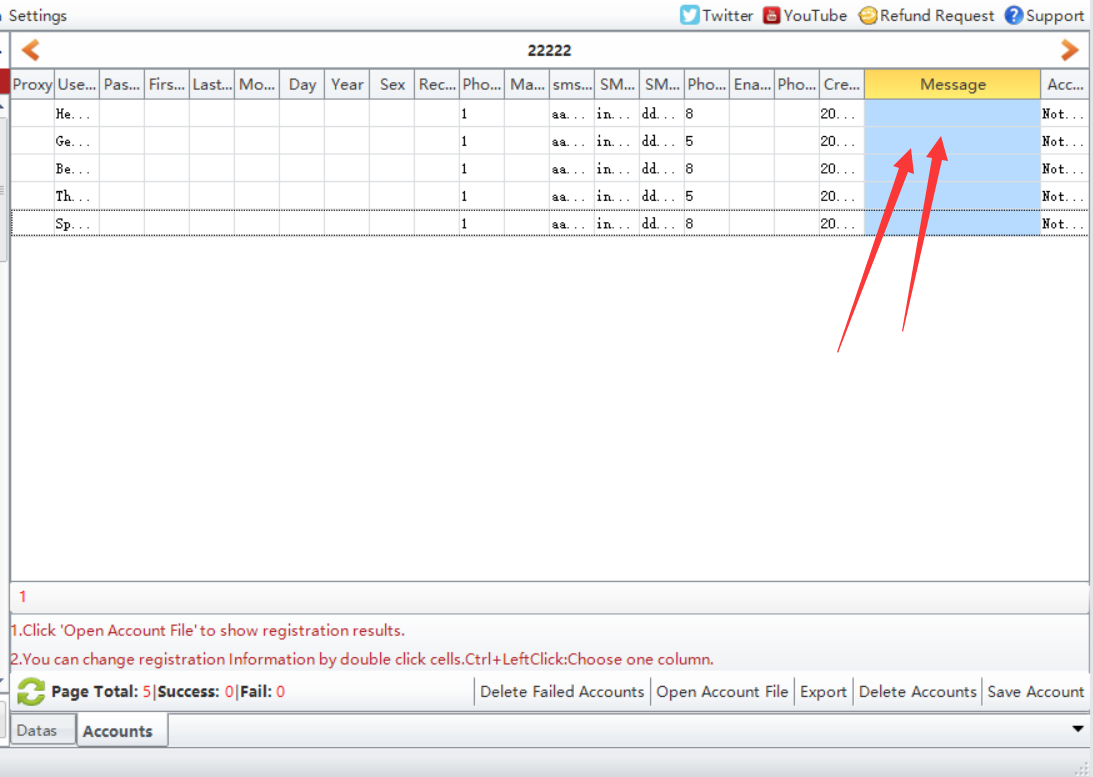Screen dimensions: 1093x777
Task: Select the Message column header
Action: pos(952,85)
